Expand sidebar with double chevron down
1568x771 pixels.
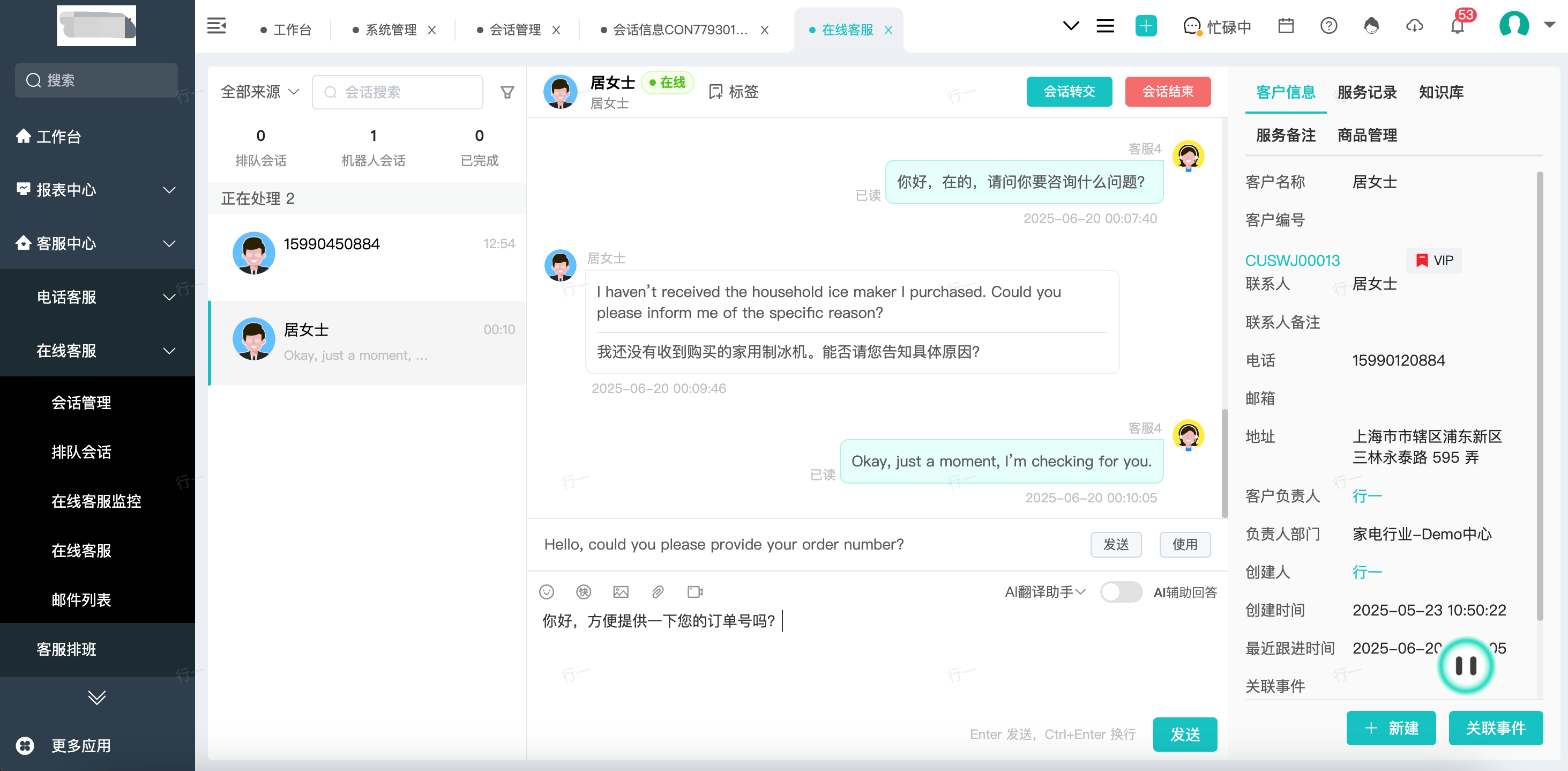click(97, 698)
